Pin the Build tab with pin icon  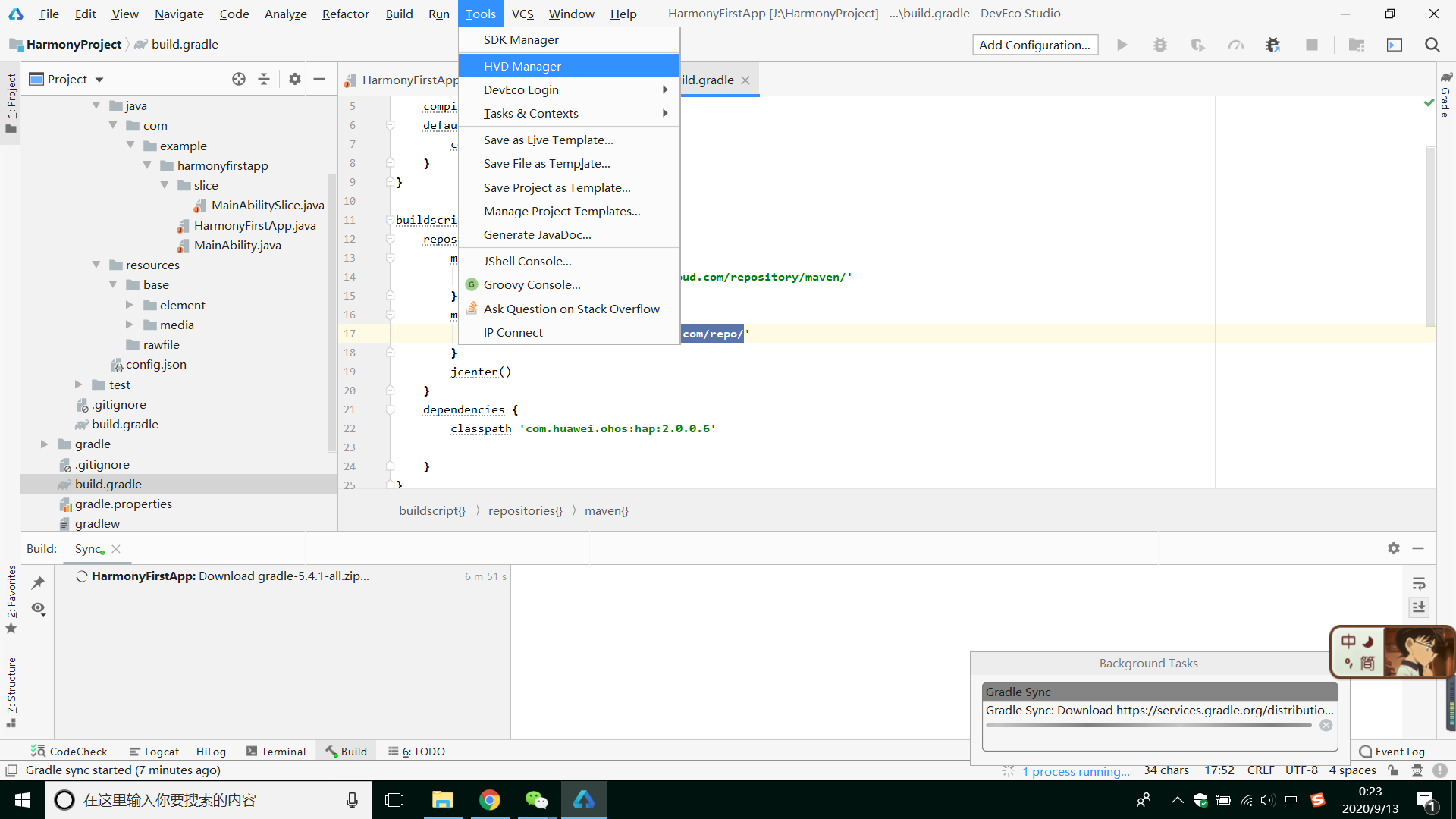[38, 582]
